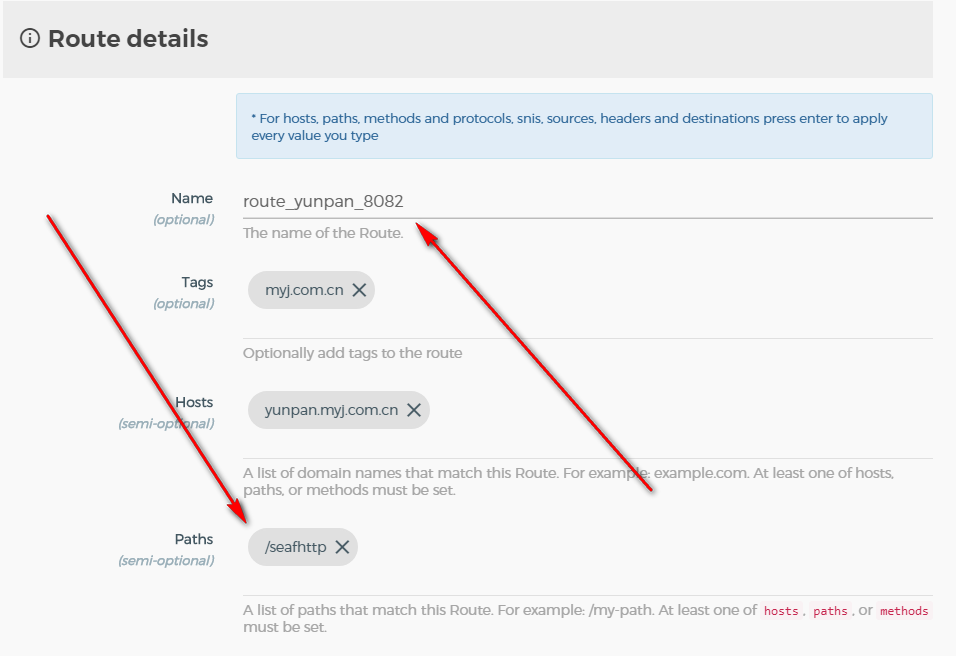Click the red "paths" code keyword

(830, 611)
